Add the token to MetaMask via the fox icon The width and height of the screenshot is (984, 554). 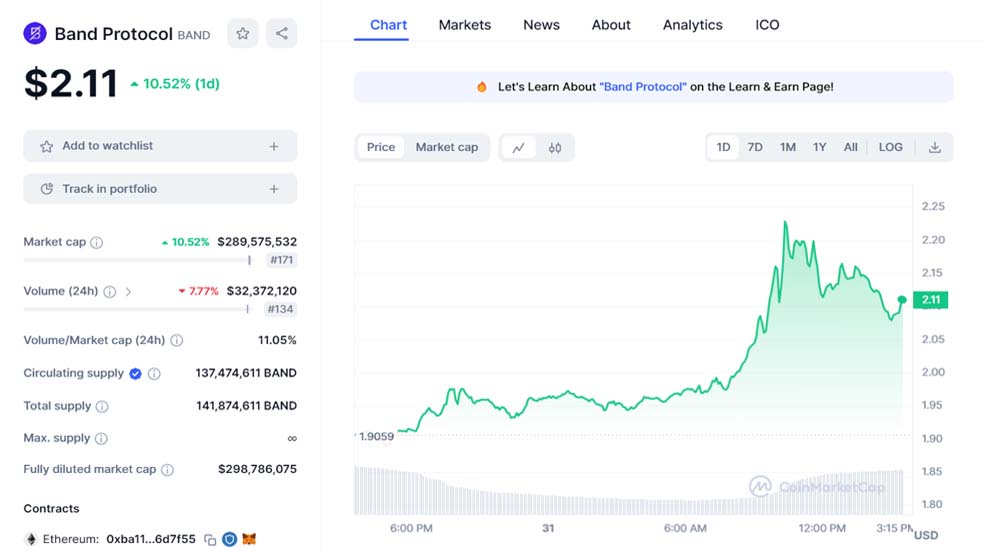pyautogui.click(x=249, y=539)
